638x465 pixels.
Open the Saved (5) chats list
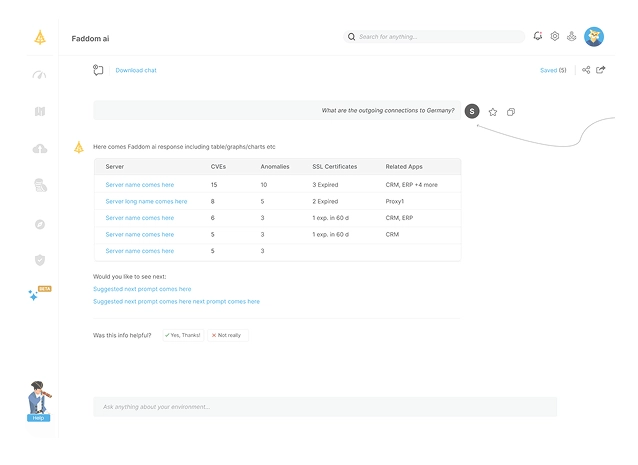tap(552, 70)
